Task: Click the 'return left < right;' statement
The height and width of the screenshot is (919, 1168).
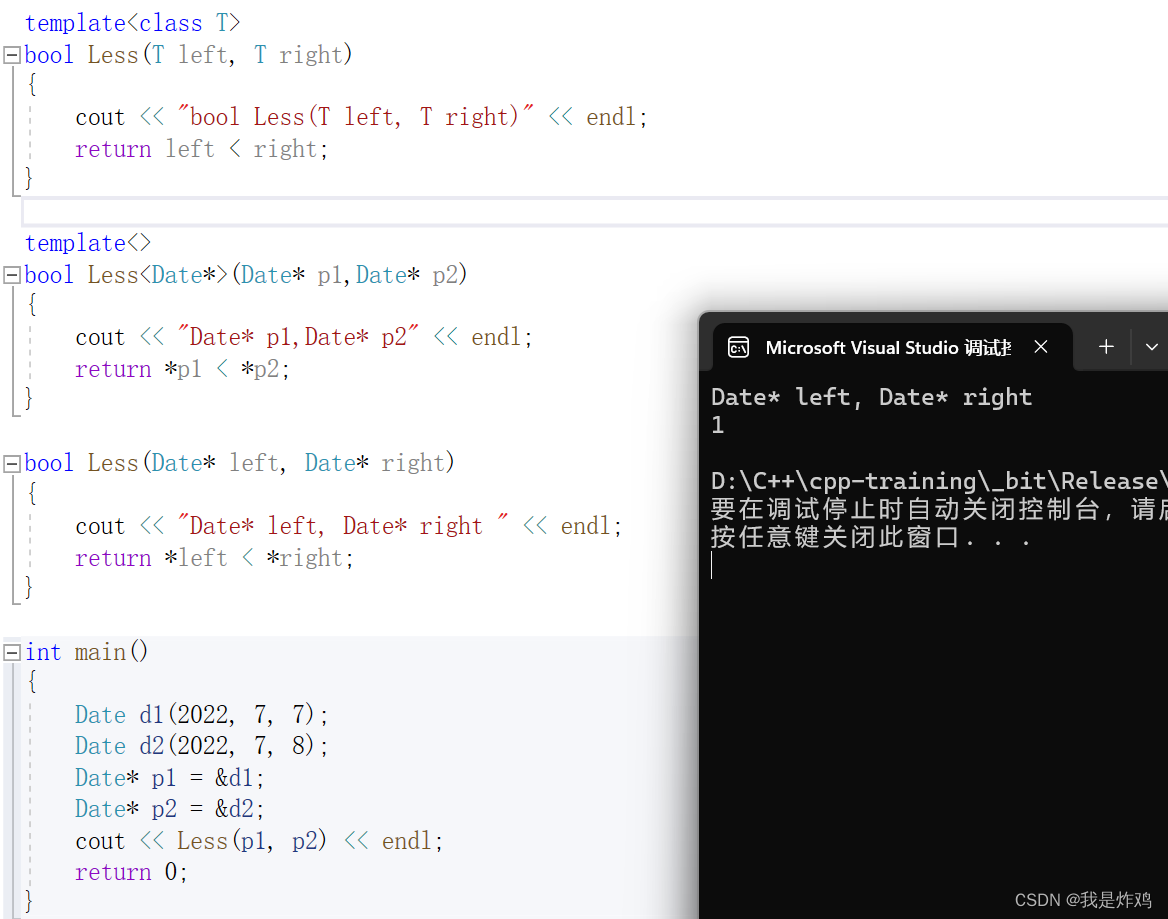Action: (201, 150)
